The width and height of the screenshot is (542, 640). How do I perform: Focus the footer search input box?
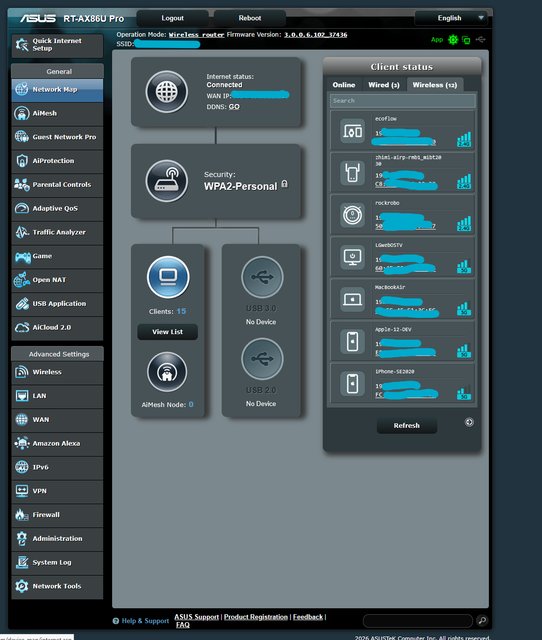pos(418,621)
